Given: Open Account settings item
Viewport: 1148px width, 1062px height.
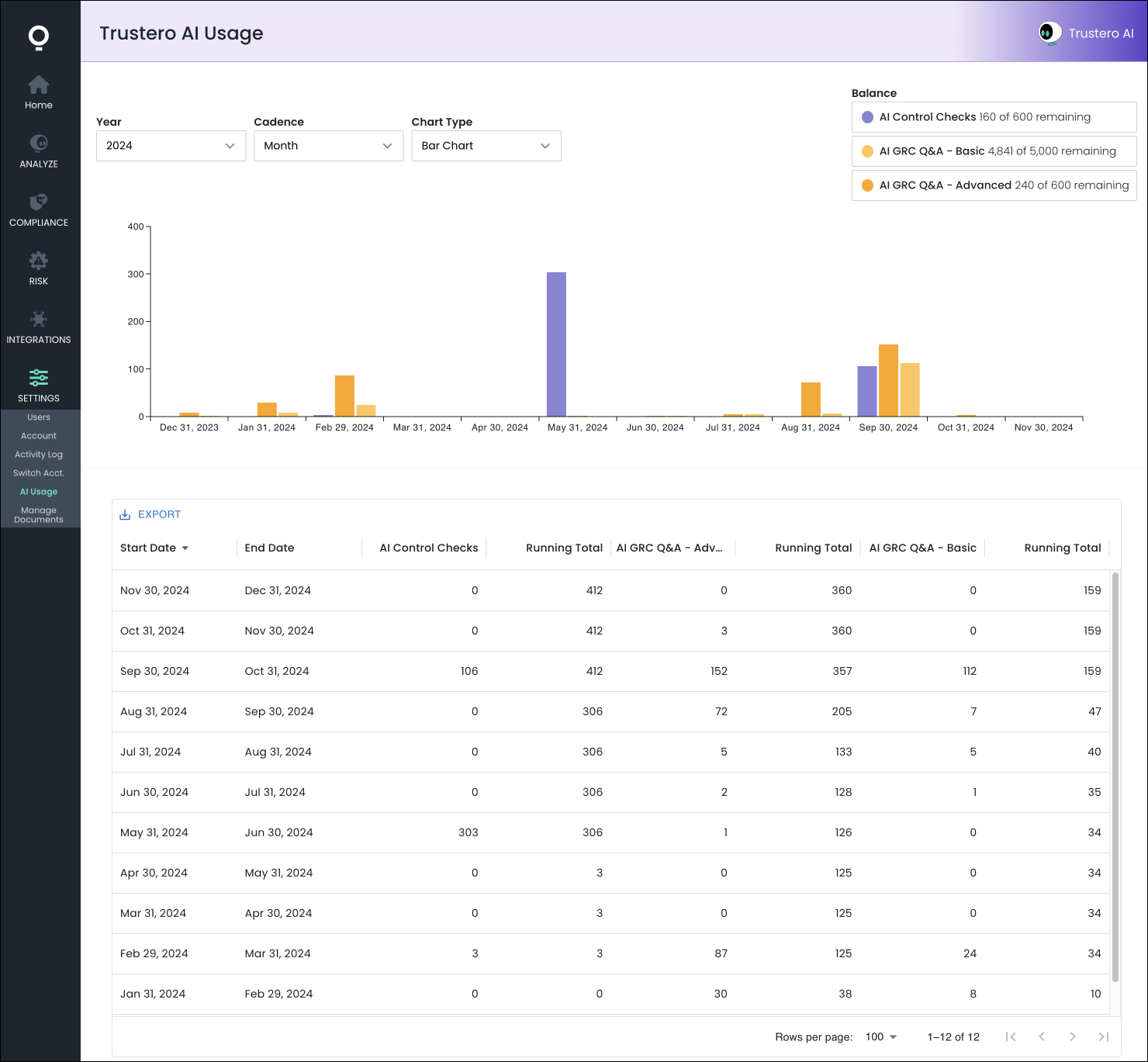Looking at the screenshot, I should click(39, 436).
